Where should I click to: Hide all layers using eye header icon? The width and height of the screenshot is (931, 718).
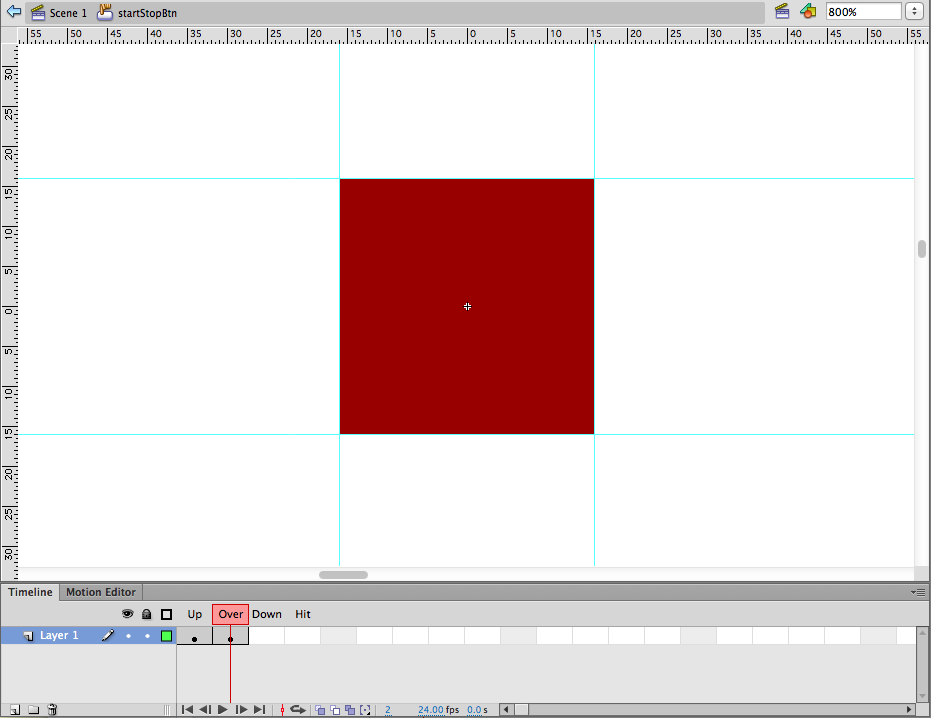(x=128, y=614)
